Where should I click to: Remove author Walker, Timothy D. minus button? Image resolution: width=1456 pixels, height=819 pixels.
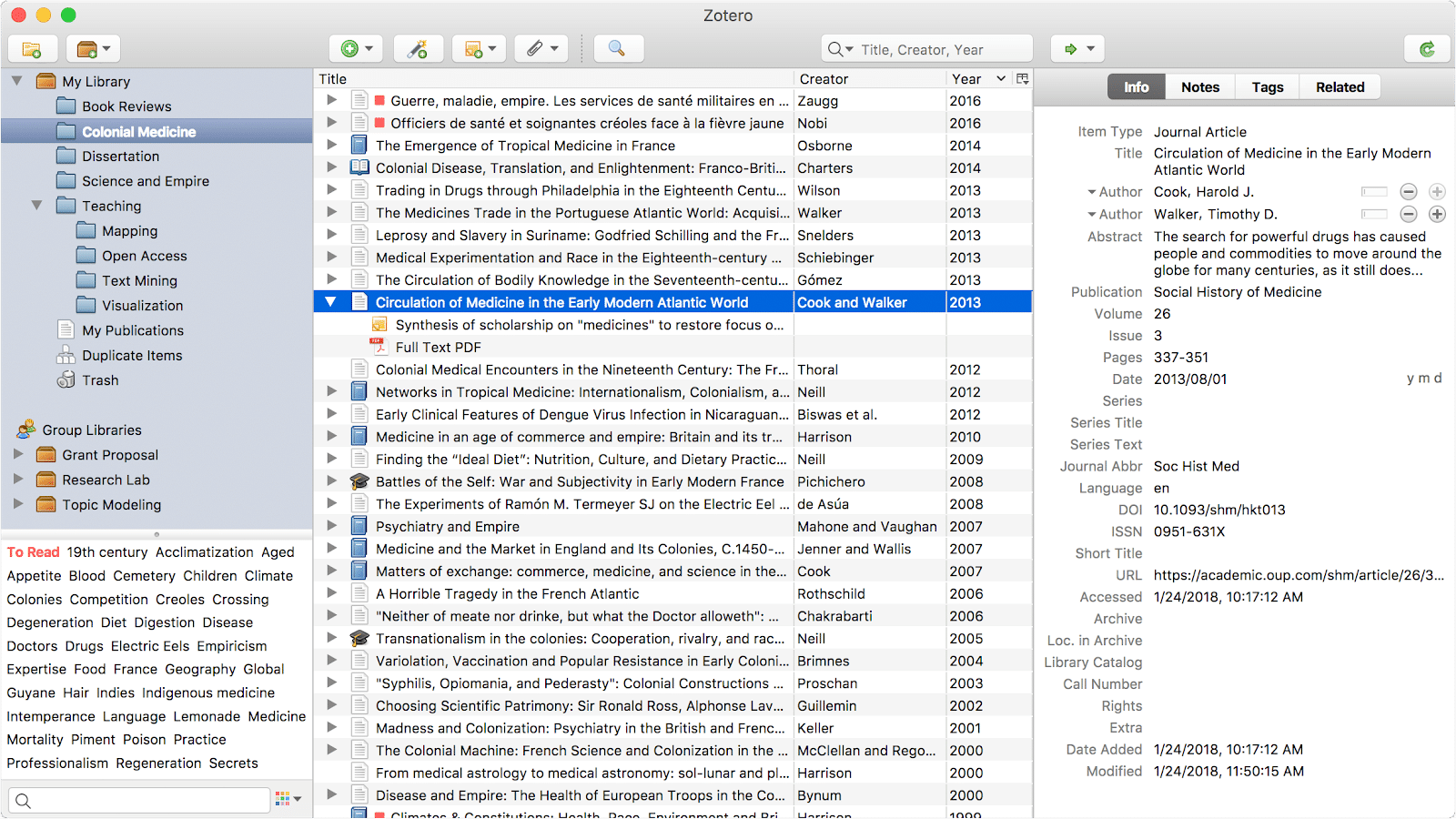pos(1409,214)
